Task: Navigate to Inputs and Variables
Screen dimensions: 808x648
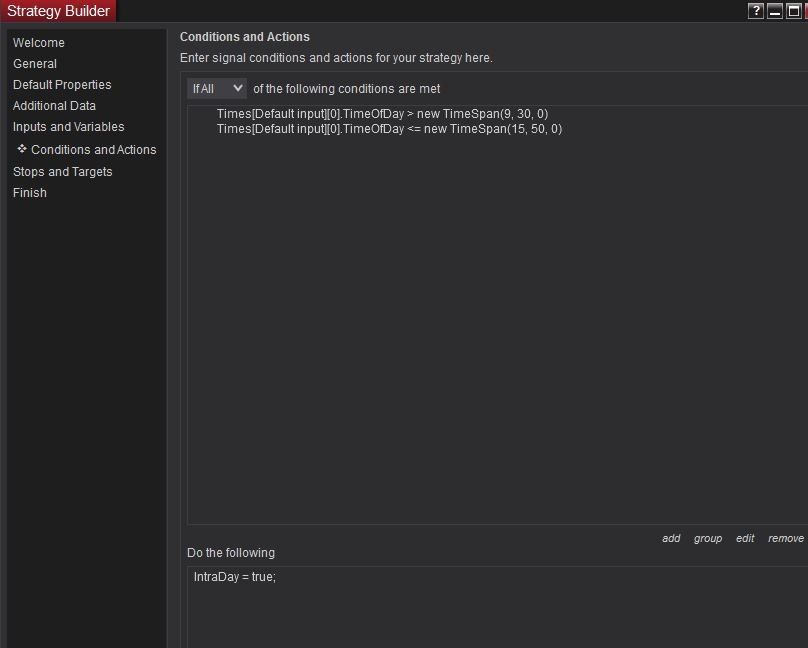Action: click(69, 127)
